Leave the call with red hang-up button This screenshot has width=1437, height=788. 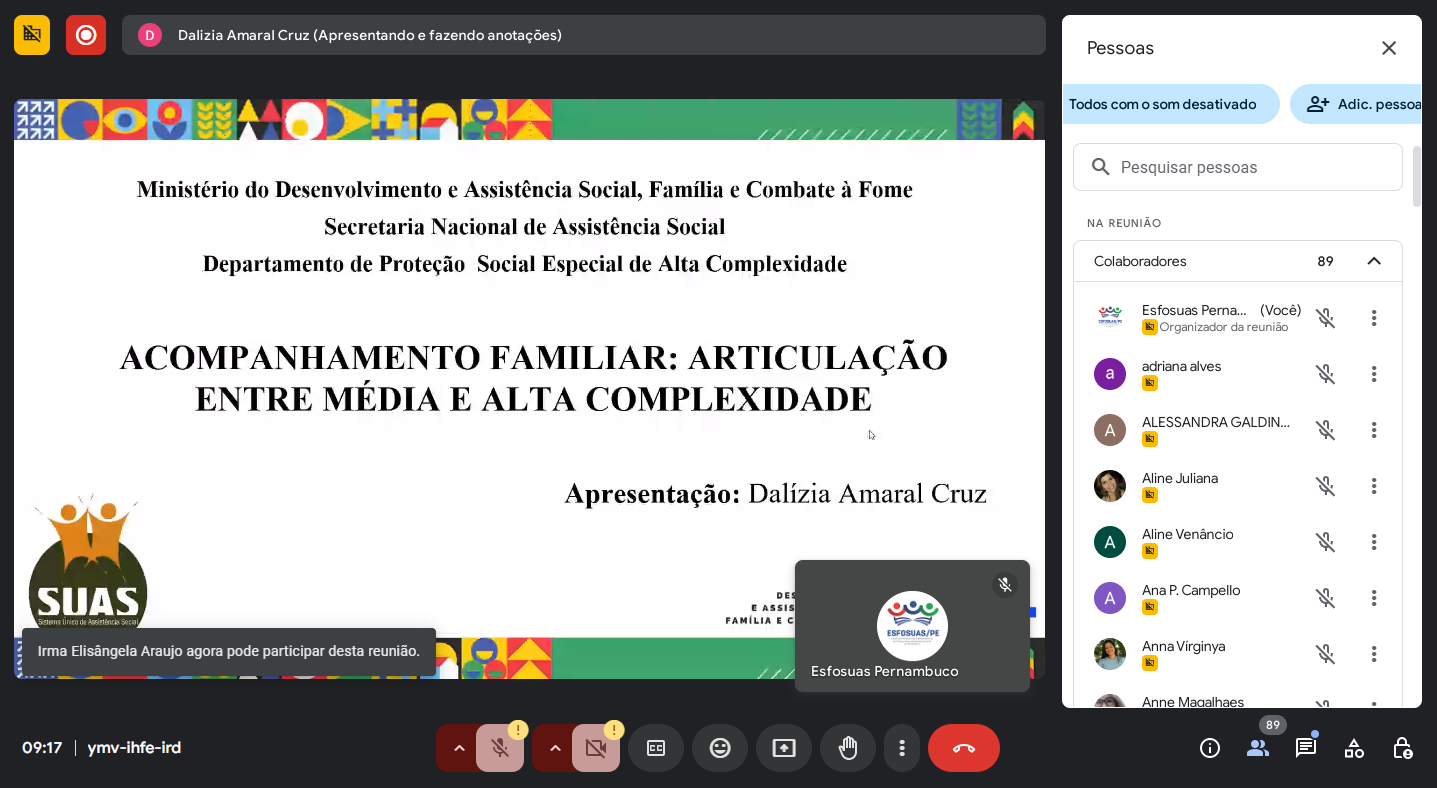pos(963,748)
